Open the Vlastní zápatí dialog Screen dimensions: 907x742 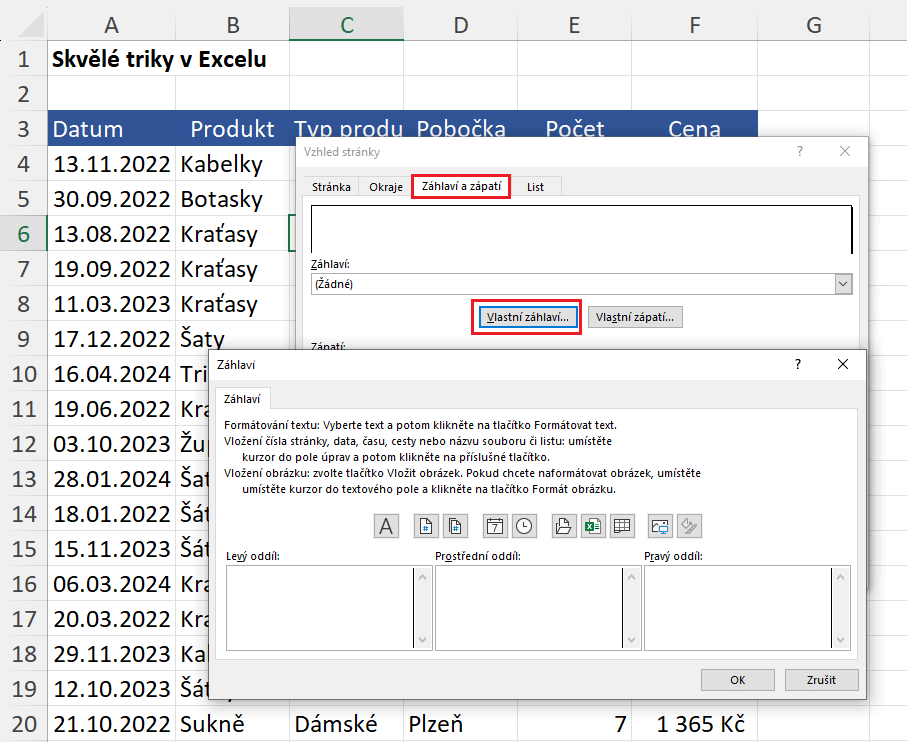click(635, 317)
